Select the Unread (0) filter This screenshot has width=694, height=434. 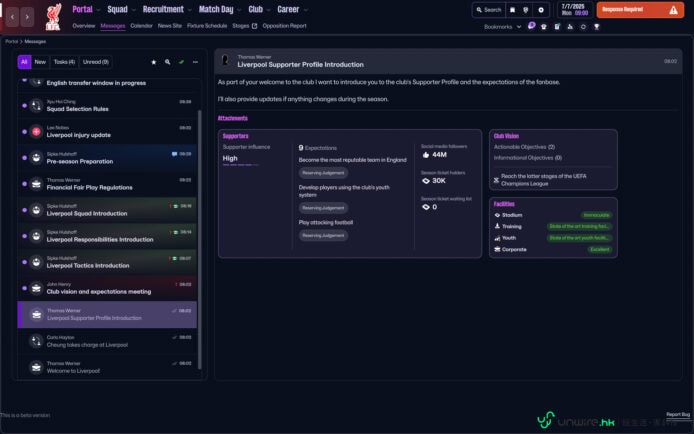tap(96, 62)
